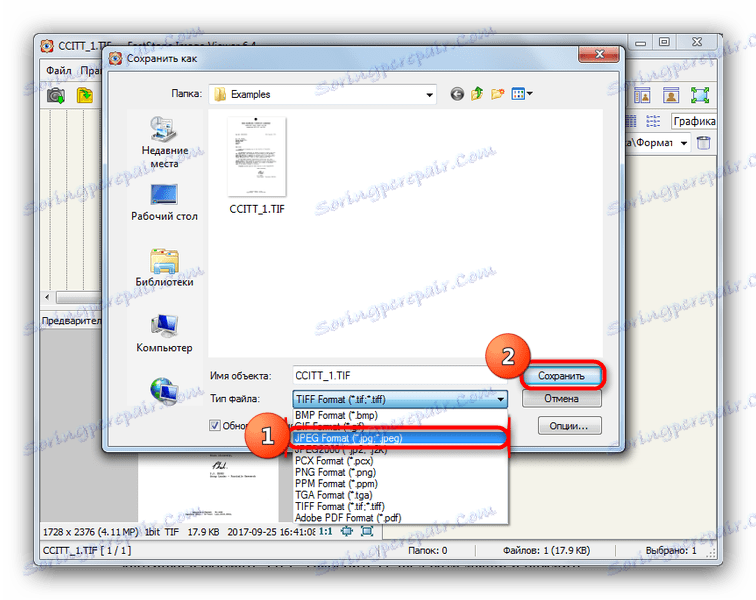756x600 pixels.
Task: Go up one folder level icon
Action: (x=477, y=94)
